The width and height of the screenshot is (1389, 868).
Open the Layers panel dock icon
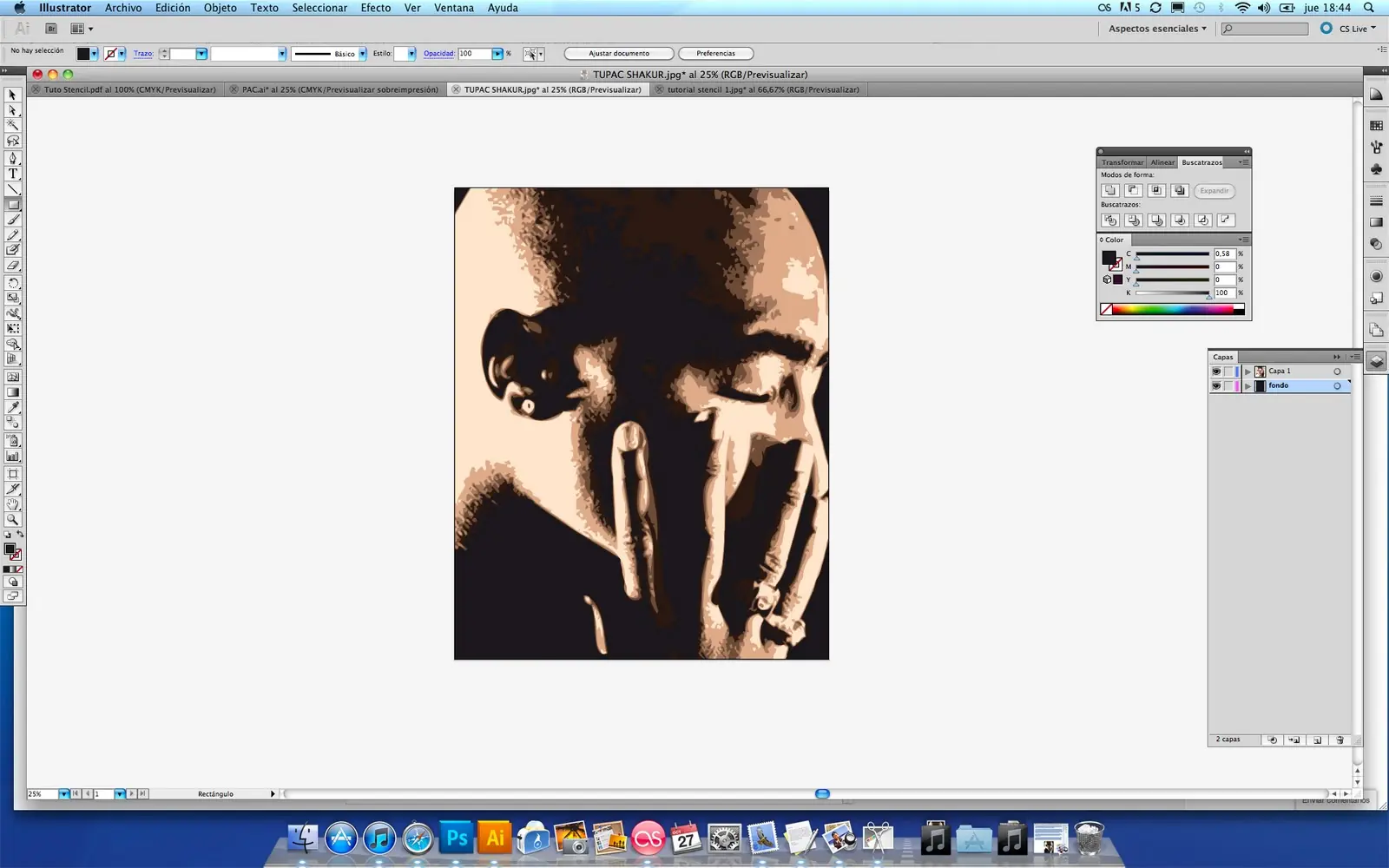[1376, 361]
